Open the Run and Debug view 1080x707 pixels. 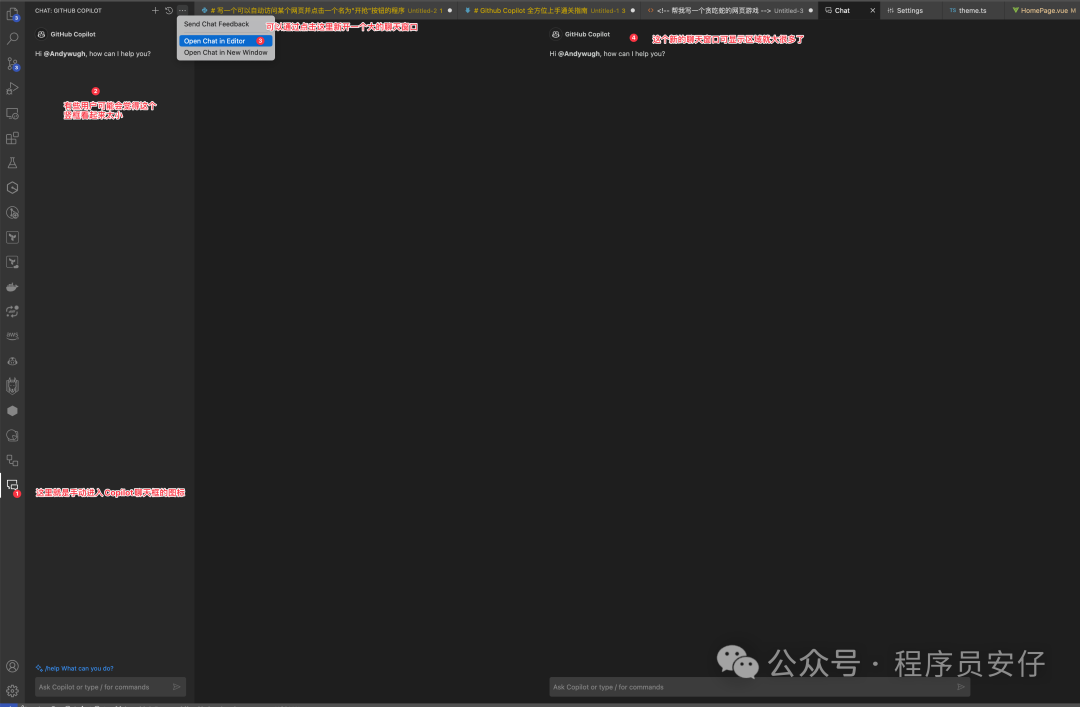pos(12,88)
